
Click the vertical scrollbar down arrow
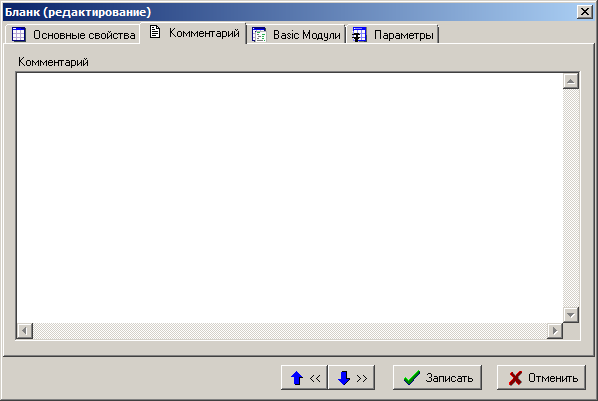[571, 315]
